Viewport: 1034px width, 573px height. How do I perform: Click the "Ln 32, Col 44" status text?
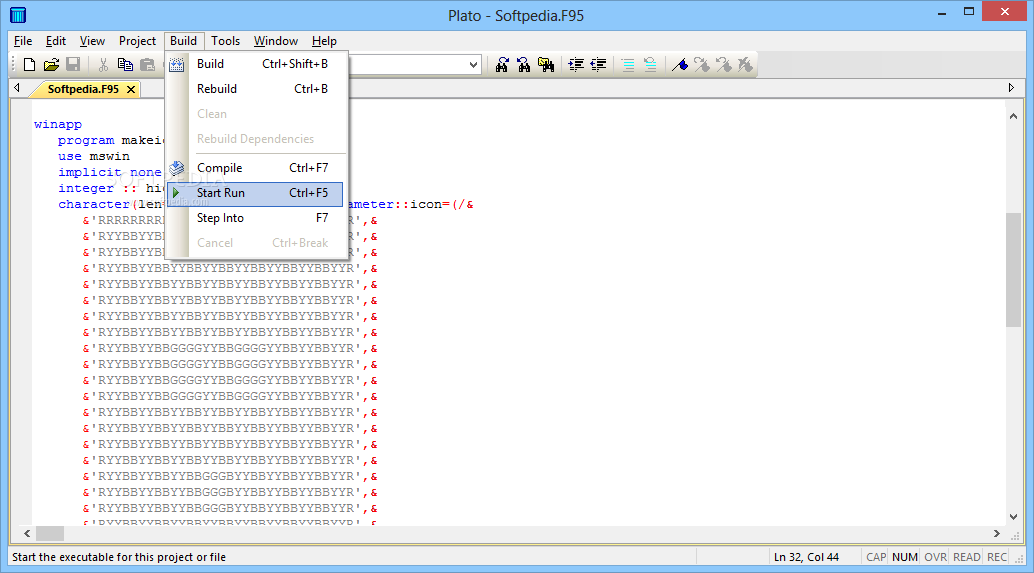[806, 557]
